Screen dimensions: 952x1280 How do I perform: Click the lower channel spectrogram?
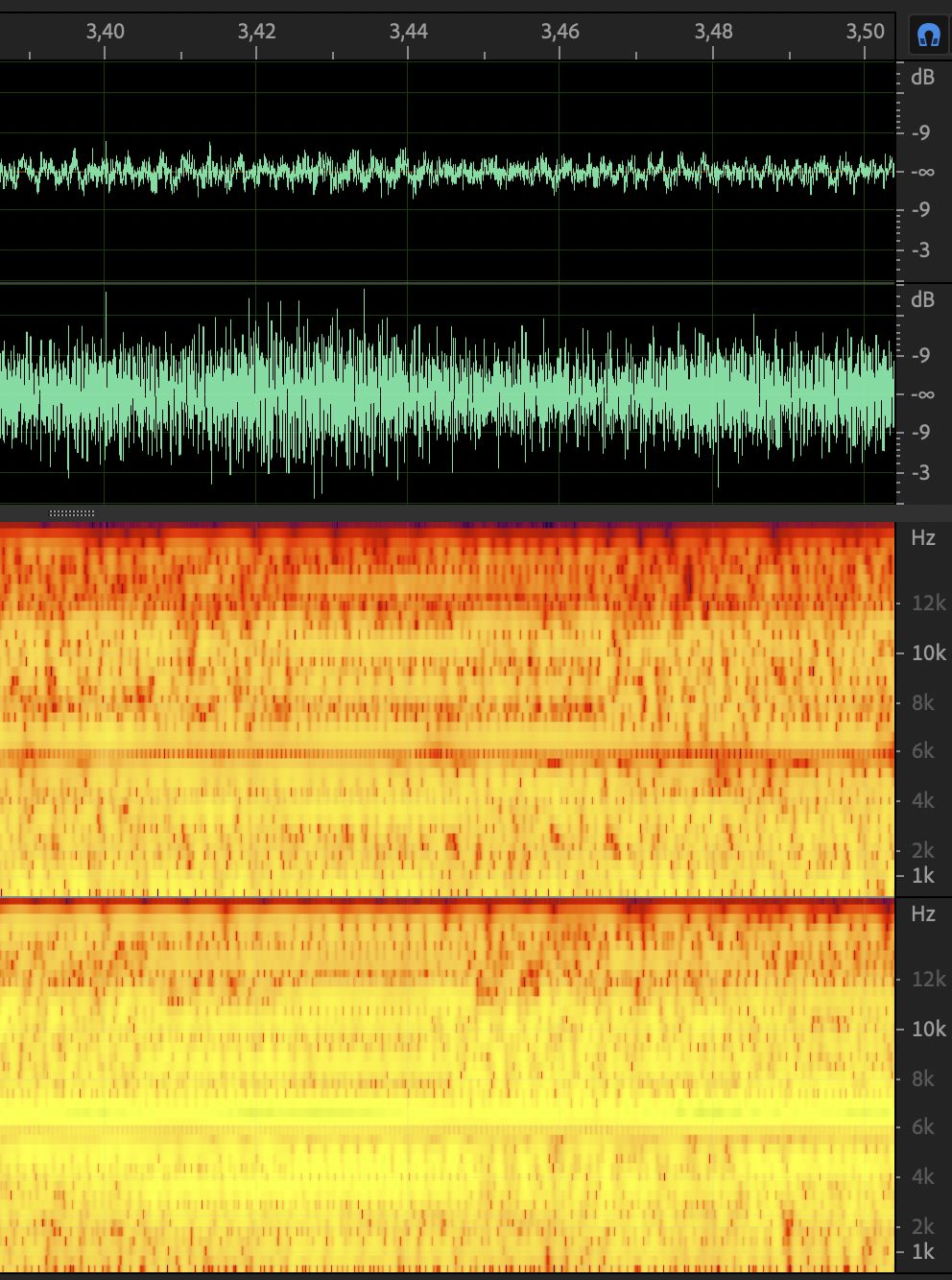point(447,1084)
